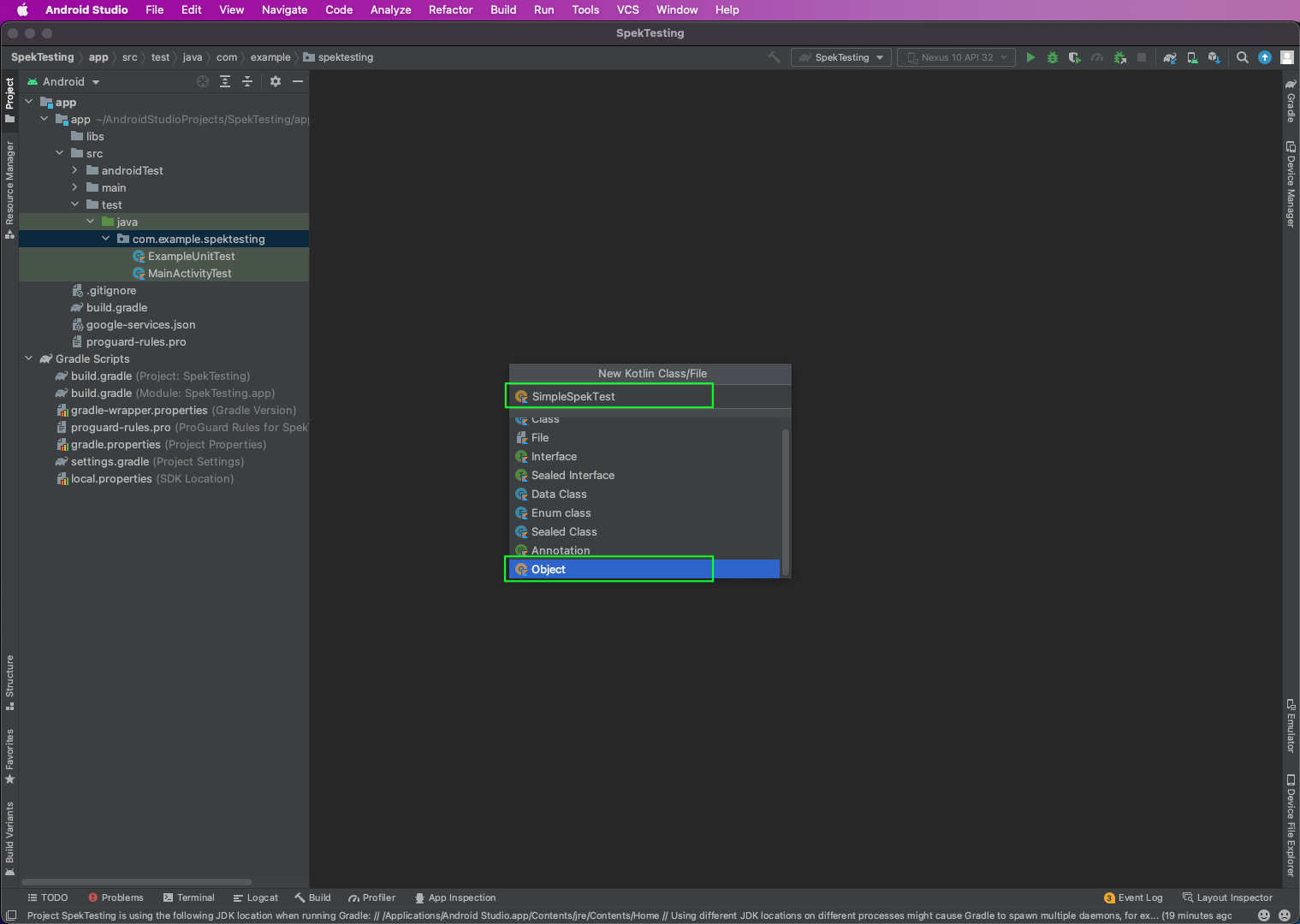Collapse the Gradle Scripts node
Image resolution: width=1300 pixels, height=924 pixels.
(x=29, y=358)
